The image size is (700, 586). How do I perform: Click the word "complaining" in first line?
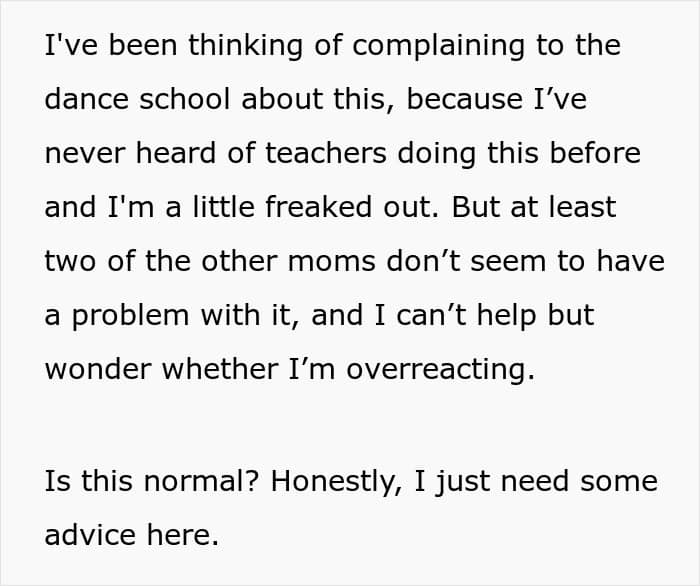click(x=438, y=46)
